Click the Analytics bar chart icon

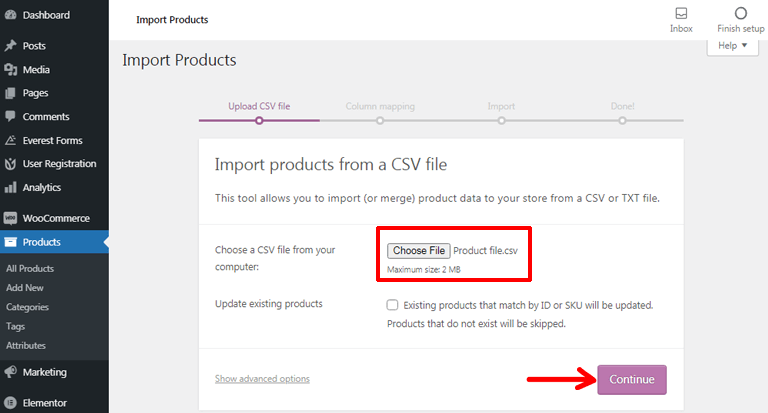[11, 187]
